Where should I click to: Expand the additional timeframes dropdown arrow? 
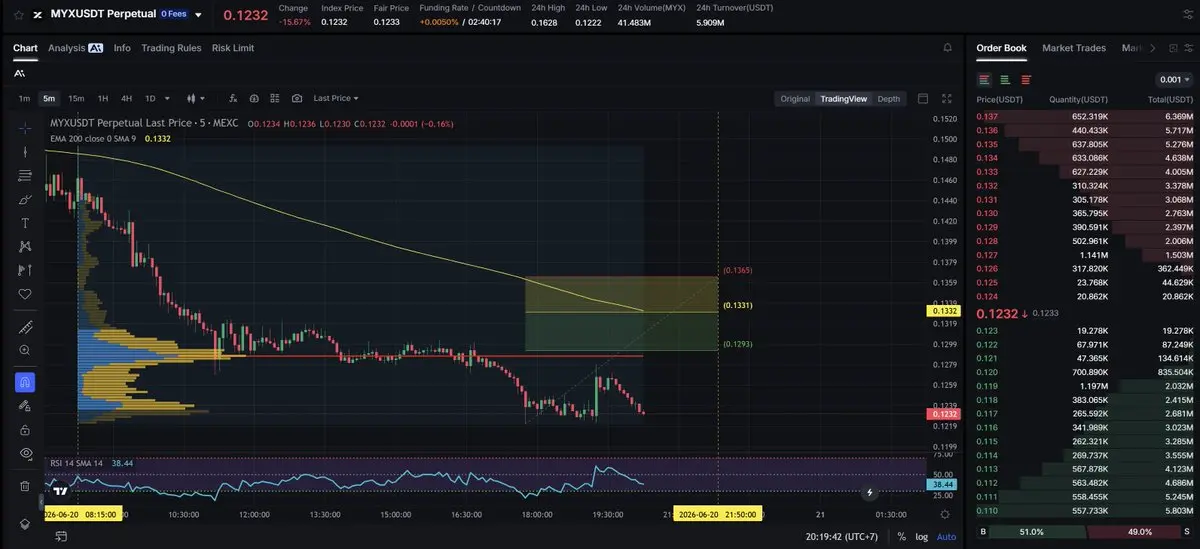[x=165, y=98]
